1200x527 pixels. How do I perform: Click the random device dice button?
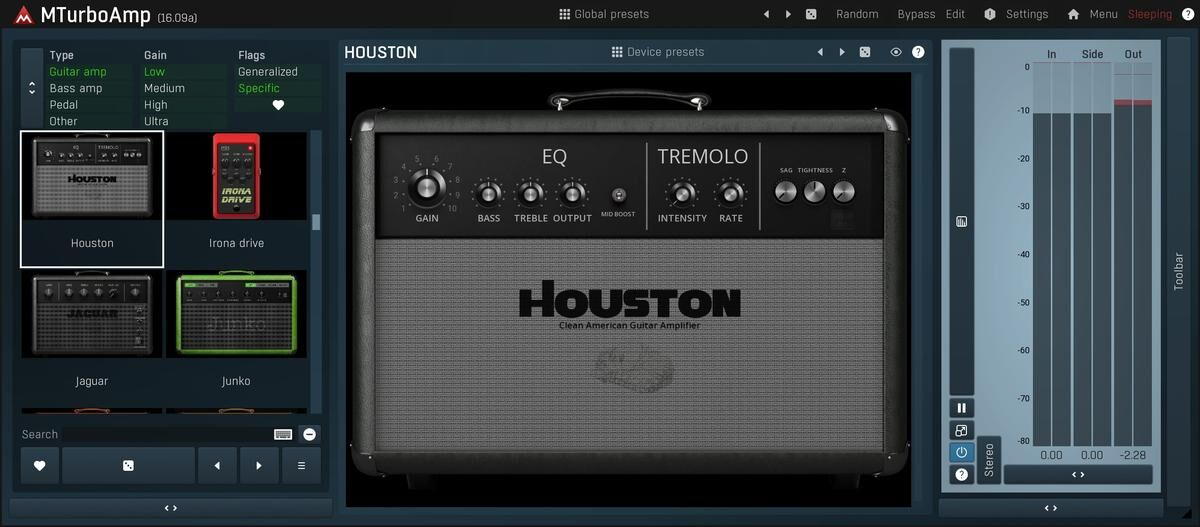[128, 466]
